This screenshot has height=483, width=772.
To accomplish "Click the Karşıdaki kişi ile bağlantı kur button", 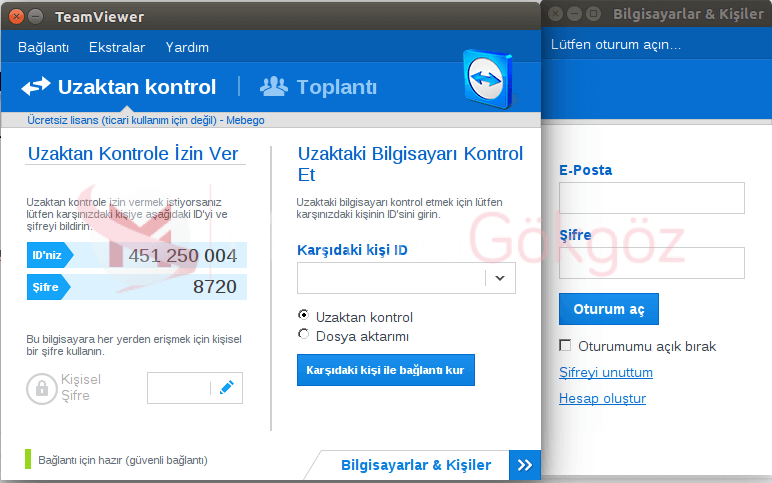I will [x=386, y=370].
